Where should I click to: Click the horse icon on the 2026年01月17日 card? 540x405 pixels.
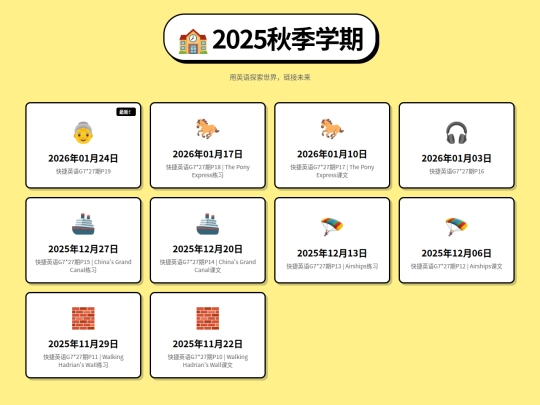click(208, 128)
